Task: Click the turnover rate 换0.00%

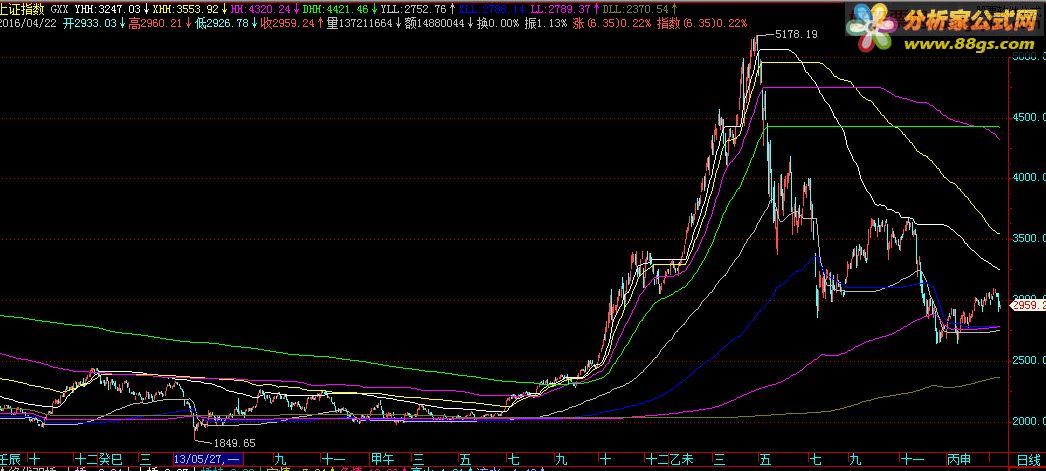Action: [498, 23]
